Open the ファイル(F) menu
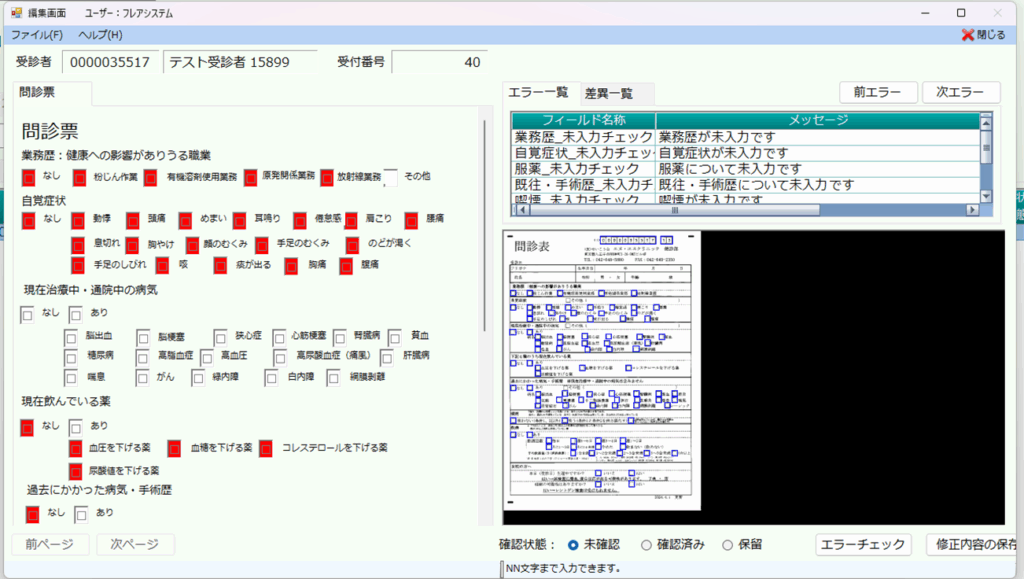 tap(37, 35)
